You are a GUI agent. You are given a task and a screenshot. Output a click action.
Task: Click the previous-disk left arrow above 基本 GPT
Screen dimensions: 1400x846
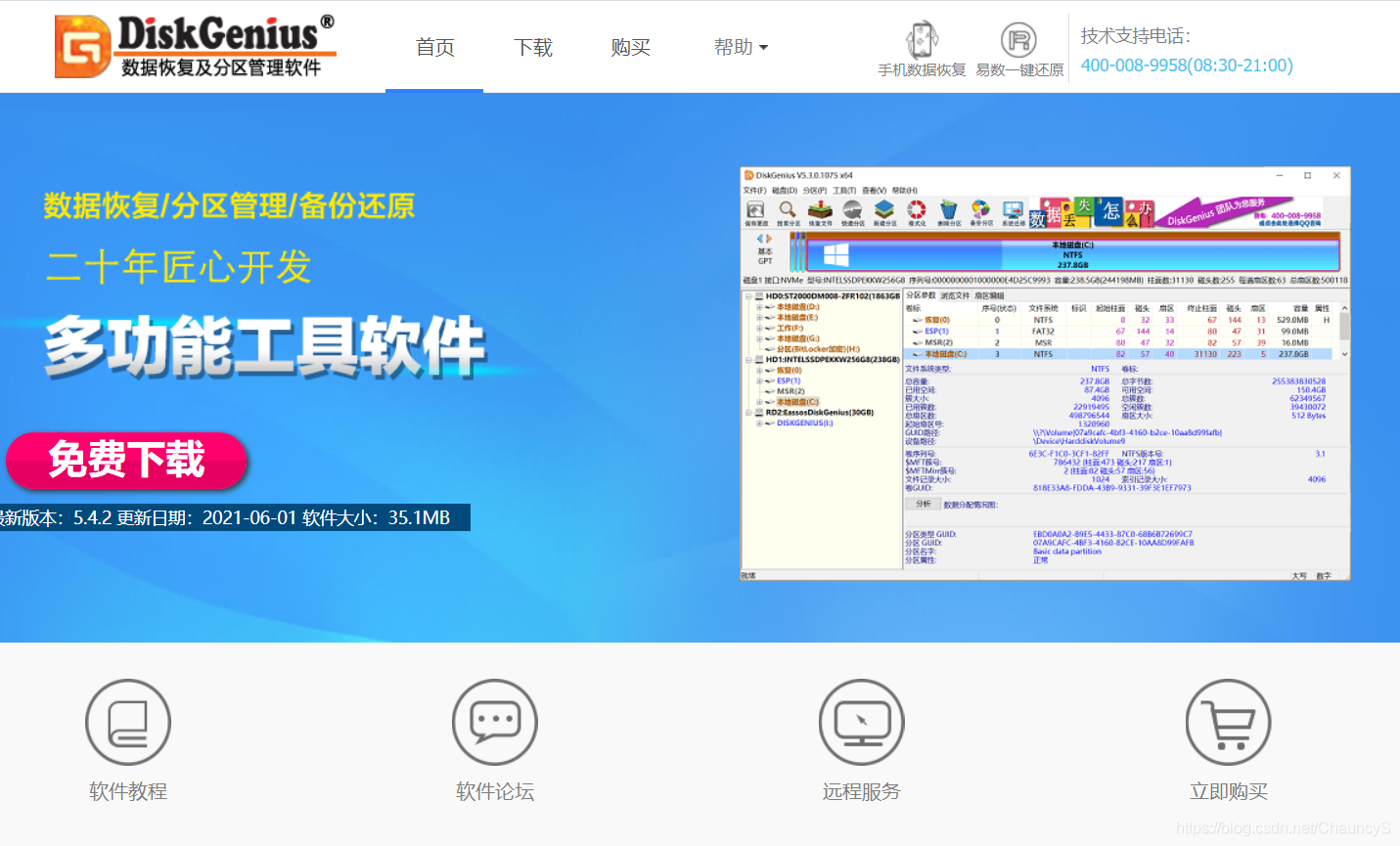click(x=760, y=239)
